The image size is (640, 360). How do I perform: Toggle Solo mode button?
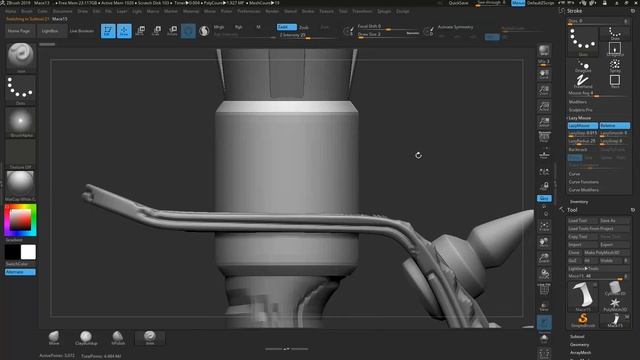[544, 339]
